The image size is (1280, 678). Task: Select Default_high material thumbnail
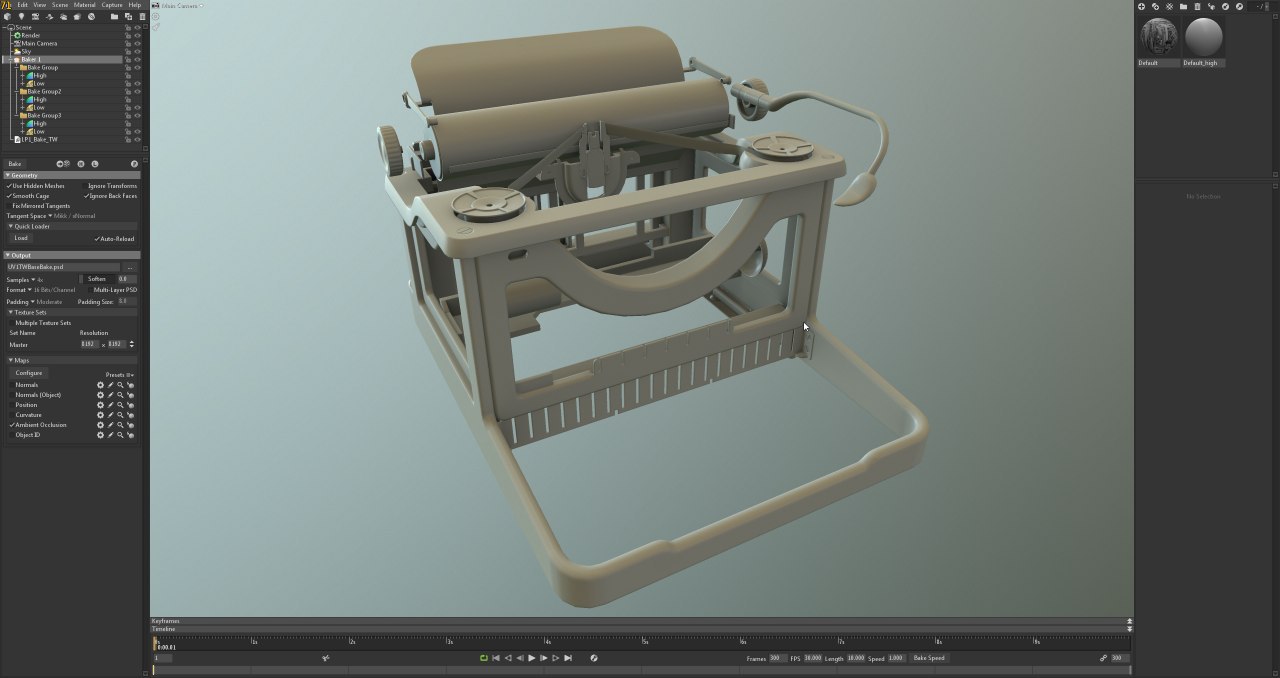point(1203,37)
